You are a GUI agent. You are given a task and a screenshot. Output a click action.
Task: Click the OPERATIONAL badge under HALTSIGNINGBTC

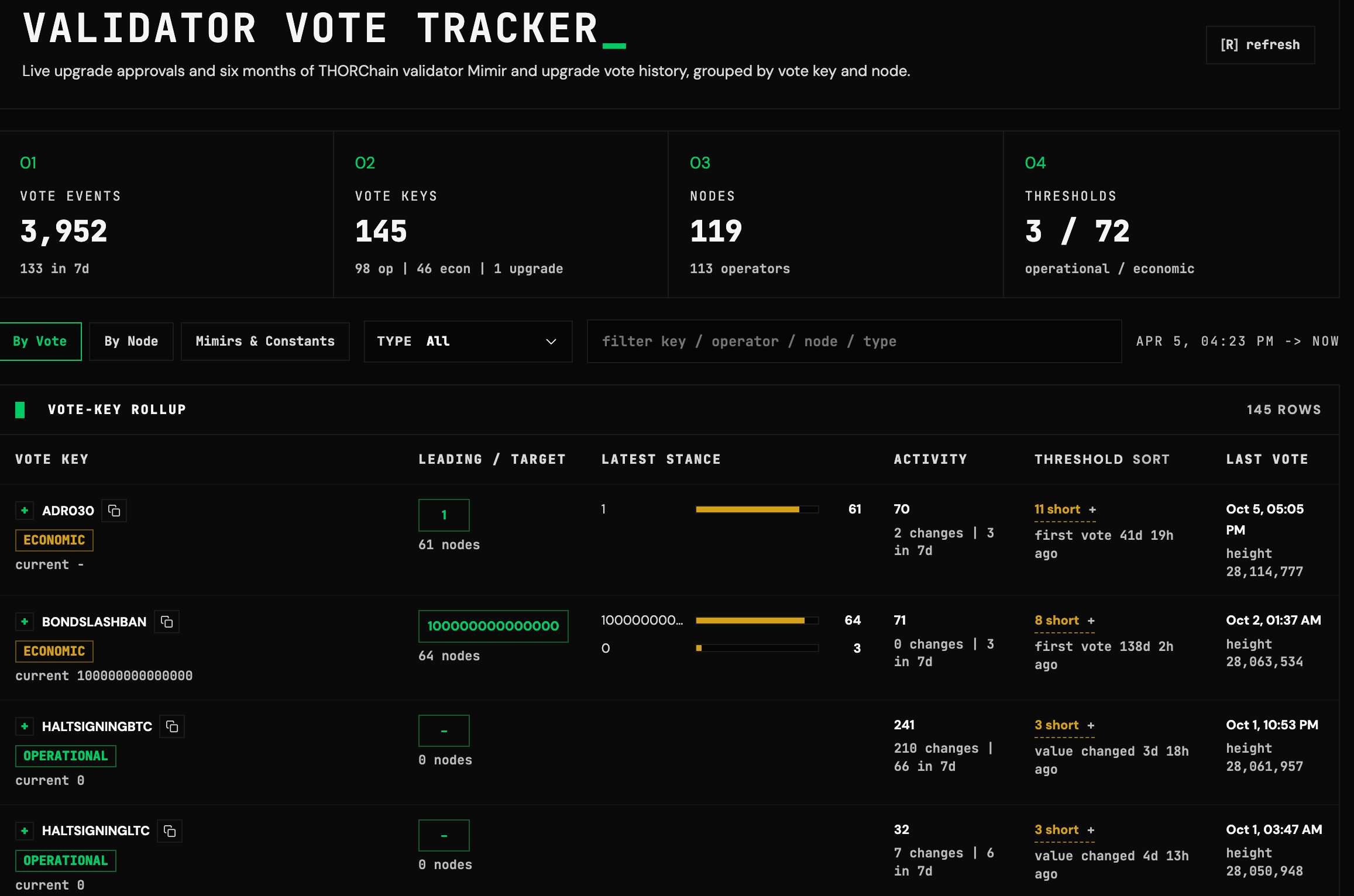coord(66,756)
